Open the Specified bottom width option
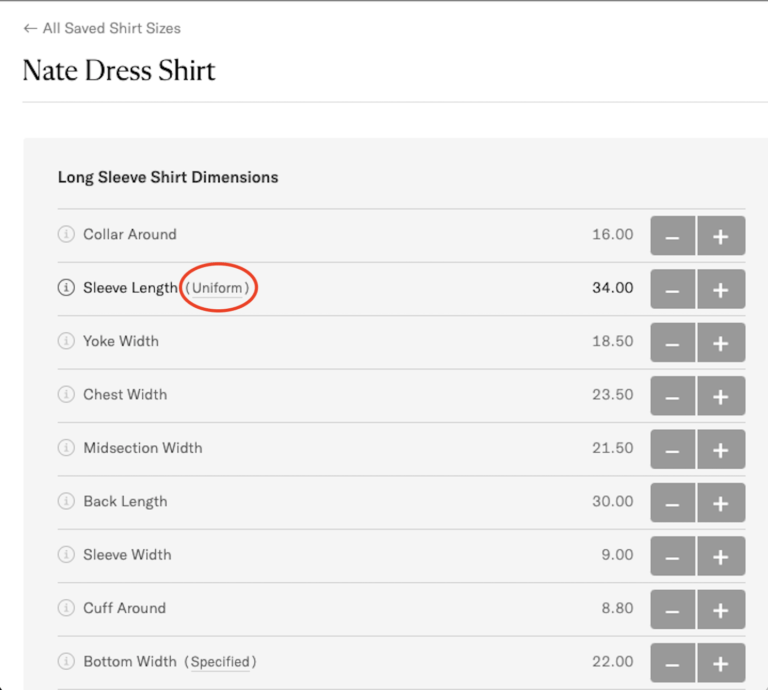Viewport: 768px width, 690px height. pyautogui.click(x=220, y=662)
